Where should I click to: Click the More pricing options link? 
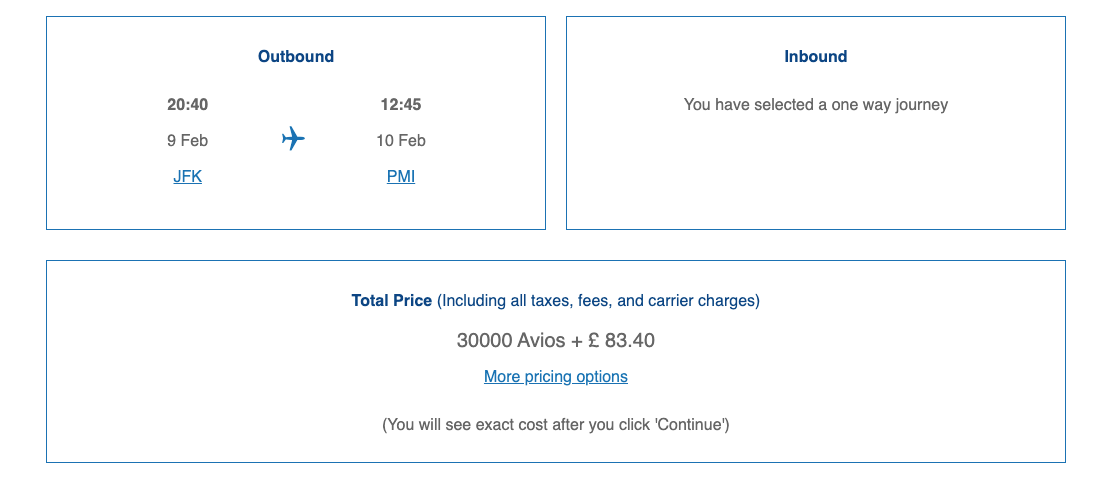pyautogui.click(x=556, y=377)
